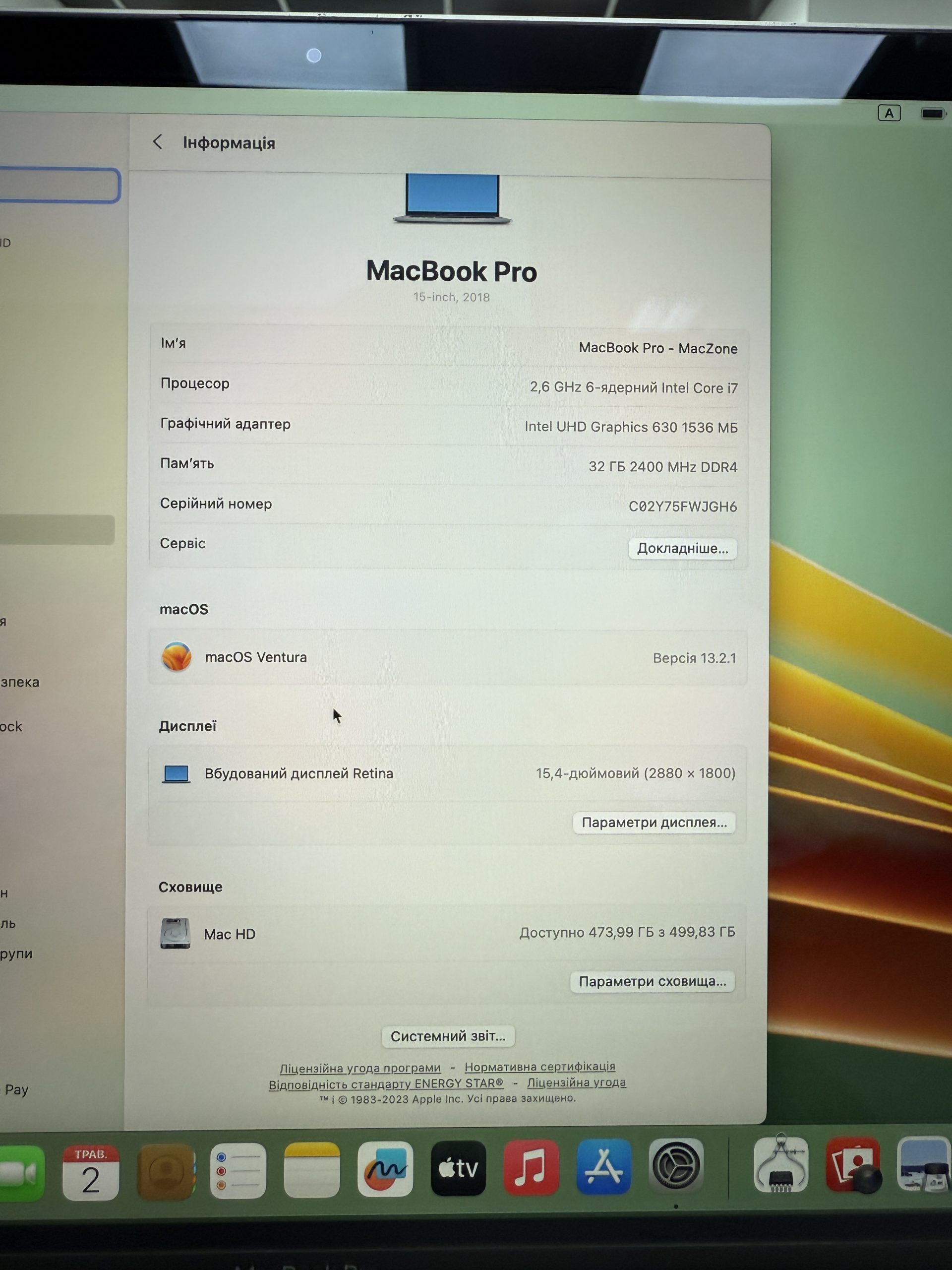Image resolution: width=952 pixels, height=1270 pixels.
Task: Open Photo Booth from the Dock
Action: 853,1165
